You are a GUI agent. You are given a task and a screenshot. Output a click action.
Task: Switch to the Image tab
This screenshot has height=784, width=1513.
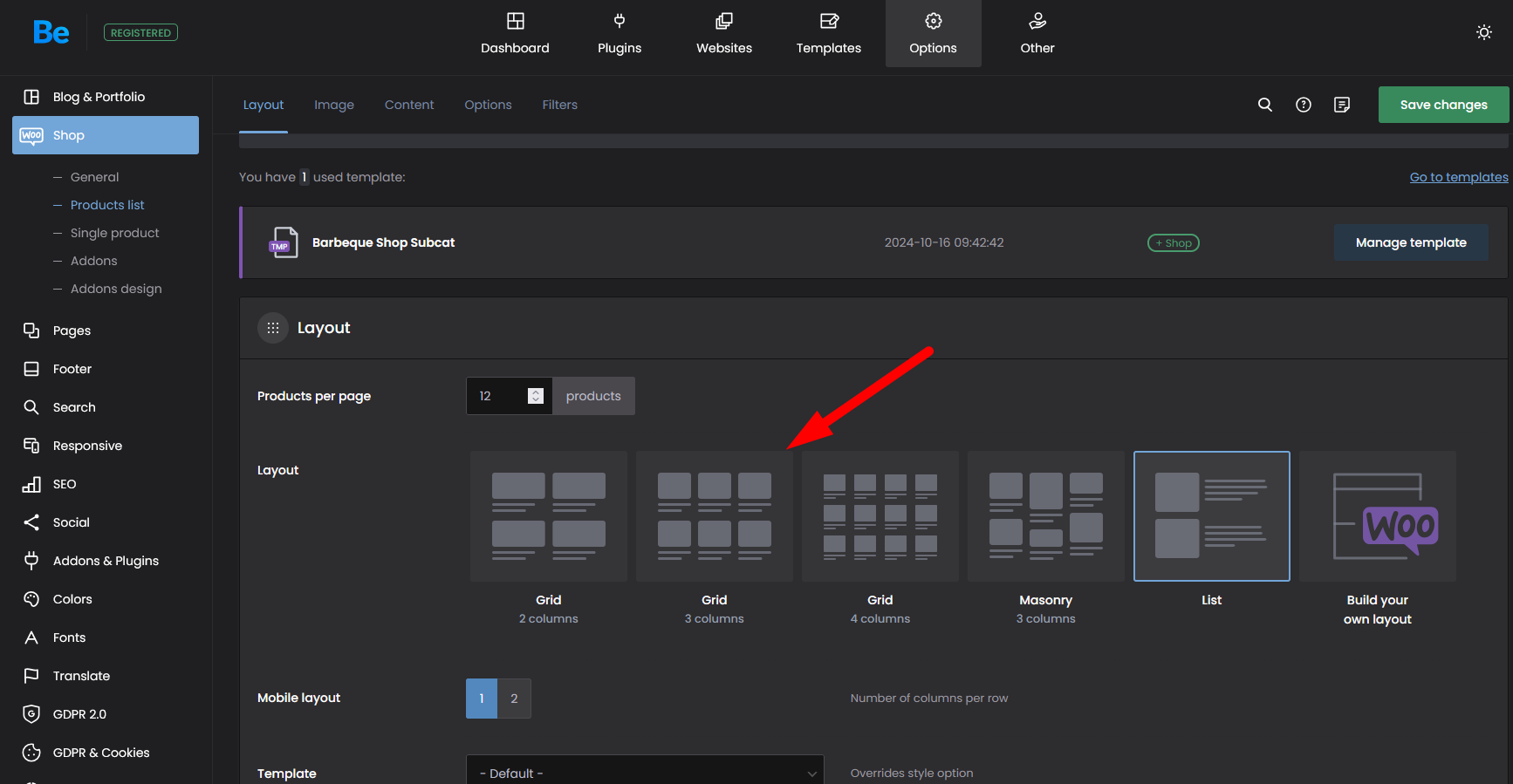pos(334,105)
